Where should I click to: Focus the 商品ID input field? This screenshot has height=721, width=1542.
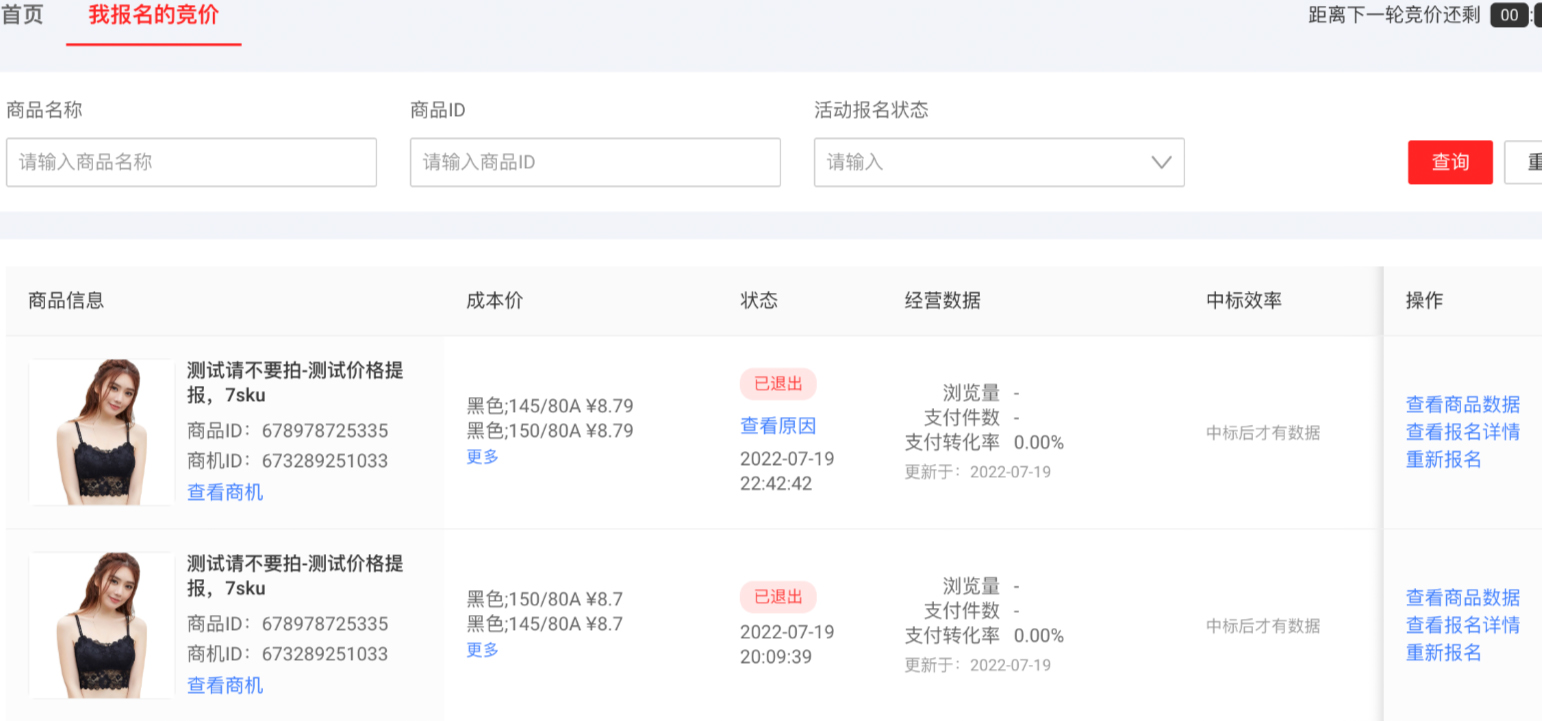594,162
